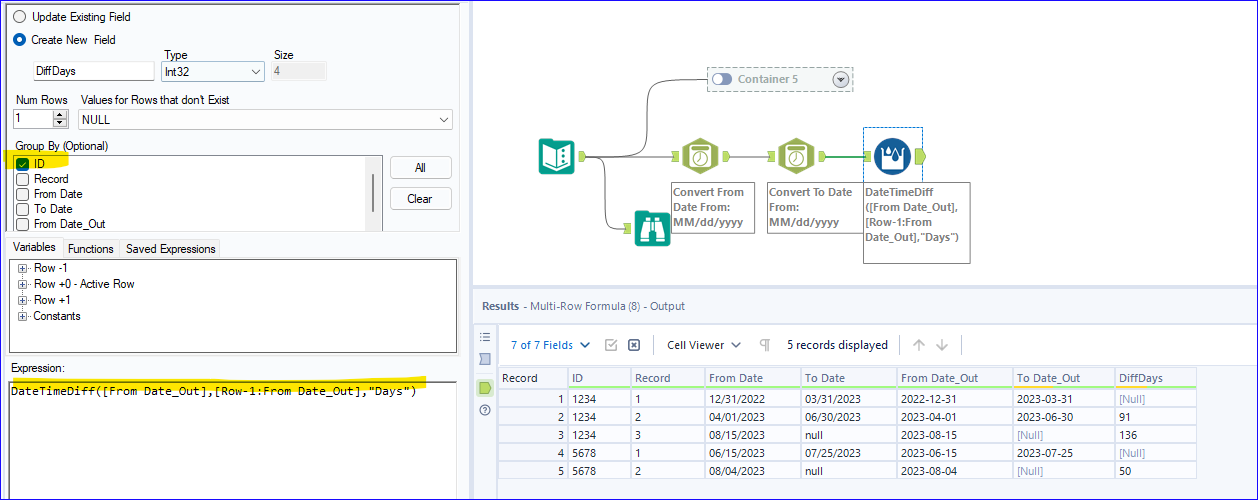The height and width of the screenshot is (500, 1258).
Task: Open the results help question mark icon
Action: point(485,410)
